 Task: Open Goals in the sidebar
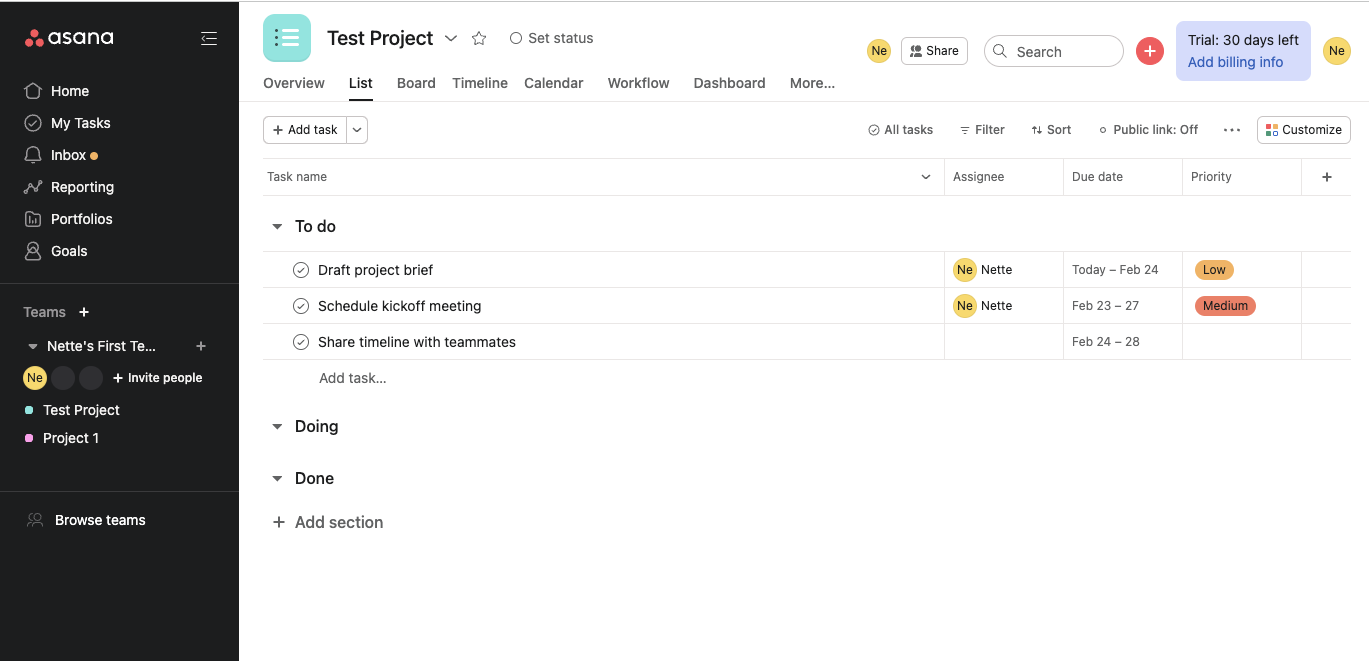69,251
